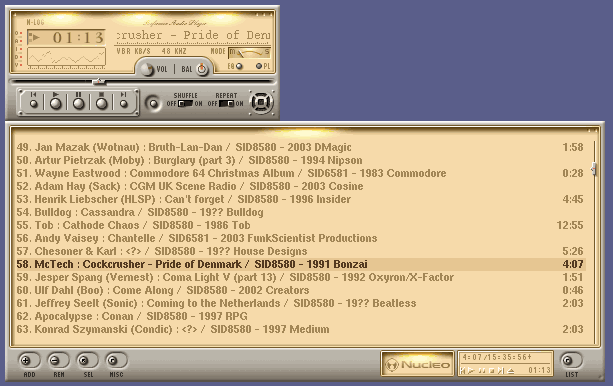Skip to next track knob
613x386 pixels.
click(x=124, y=104)
